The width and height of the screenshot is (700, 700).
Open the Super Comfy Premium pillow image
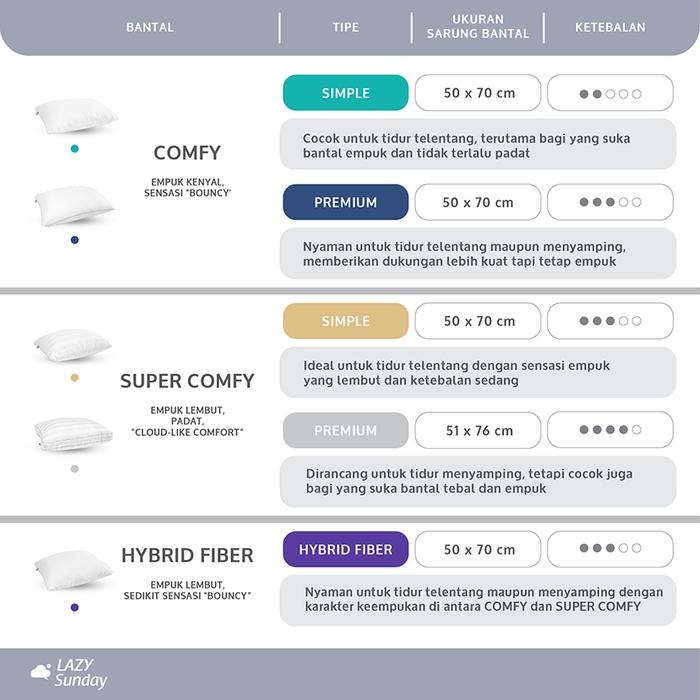[x=74, y=433]
